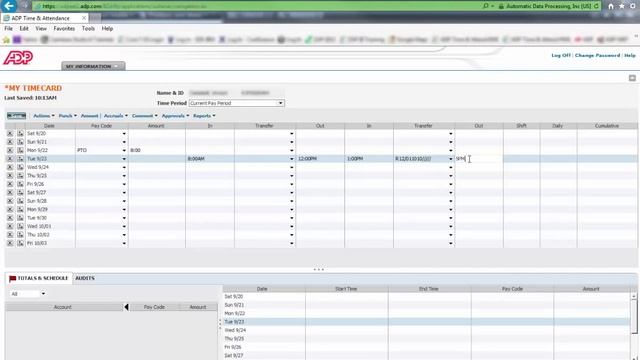640x360 pixels.
Task: Click the second Out field for Tue 9/23
Action: 479,159
